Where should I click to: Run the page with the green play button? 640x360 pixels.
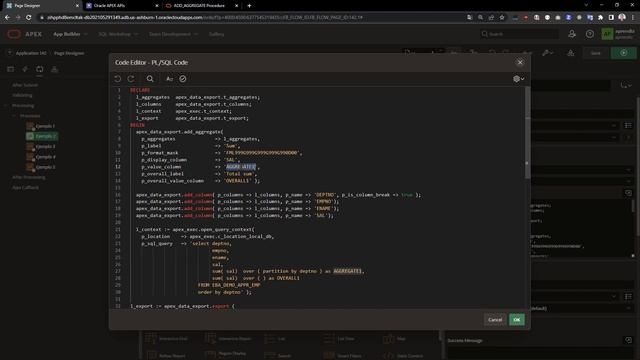click(x=624, y=53)
